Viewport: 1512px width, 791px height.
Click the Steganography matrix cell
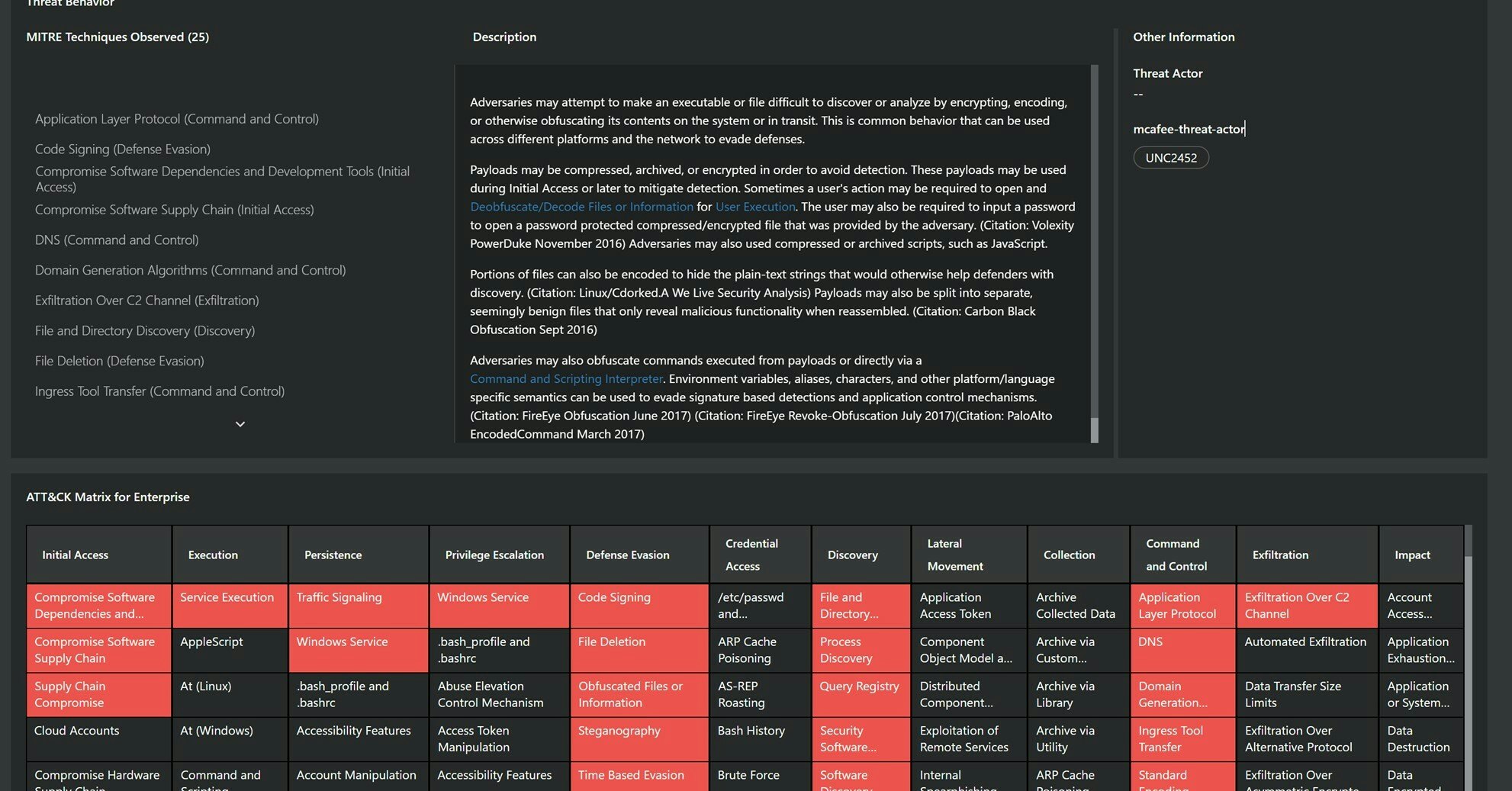pos(639,738)
